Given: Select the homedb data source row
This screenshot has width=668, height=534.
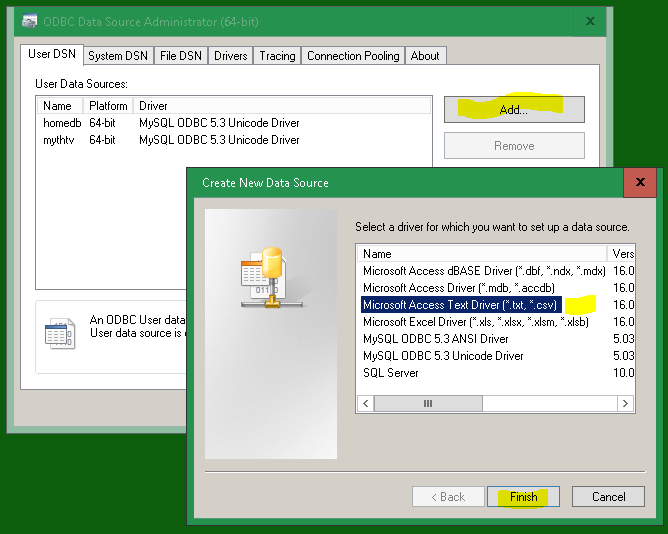Looking at the screenshot, I should [x=234, y=123].
